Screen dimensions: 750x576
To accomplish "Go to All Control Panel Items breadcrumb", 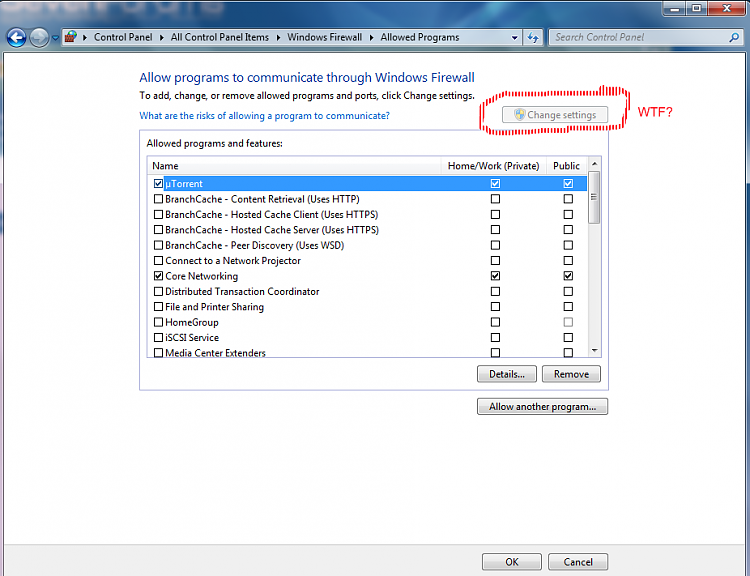I will (220, 37).
